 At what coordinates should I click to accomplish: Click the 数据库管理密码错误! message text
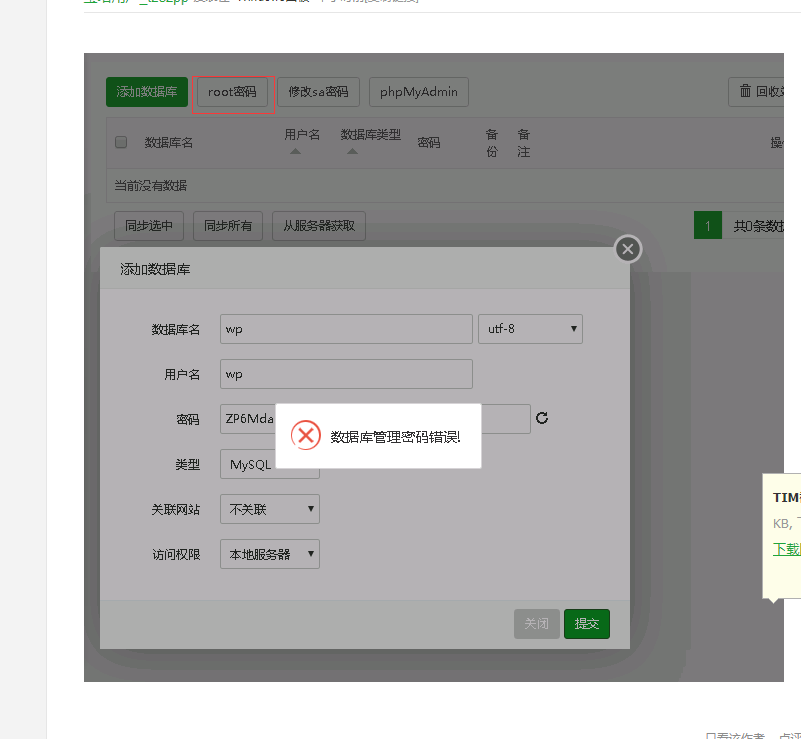coord(395,437)
